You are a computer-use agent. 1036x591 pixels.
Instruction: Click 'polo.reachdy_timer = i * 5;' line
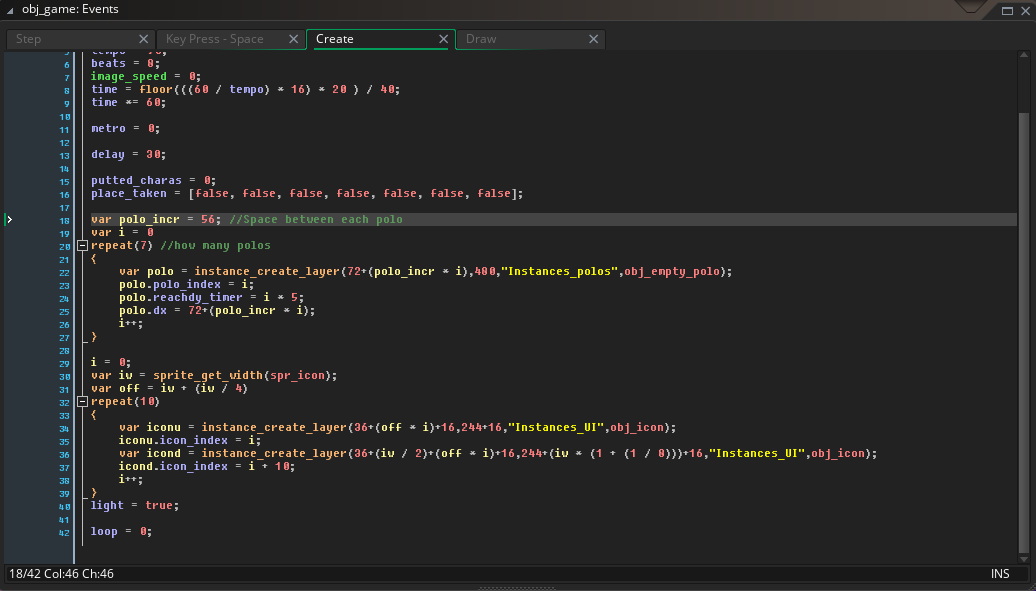211,297
